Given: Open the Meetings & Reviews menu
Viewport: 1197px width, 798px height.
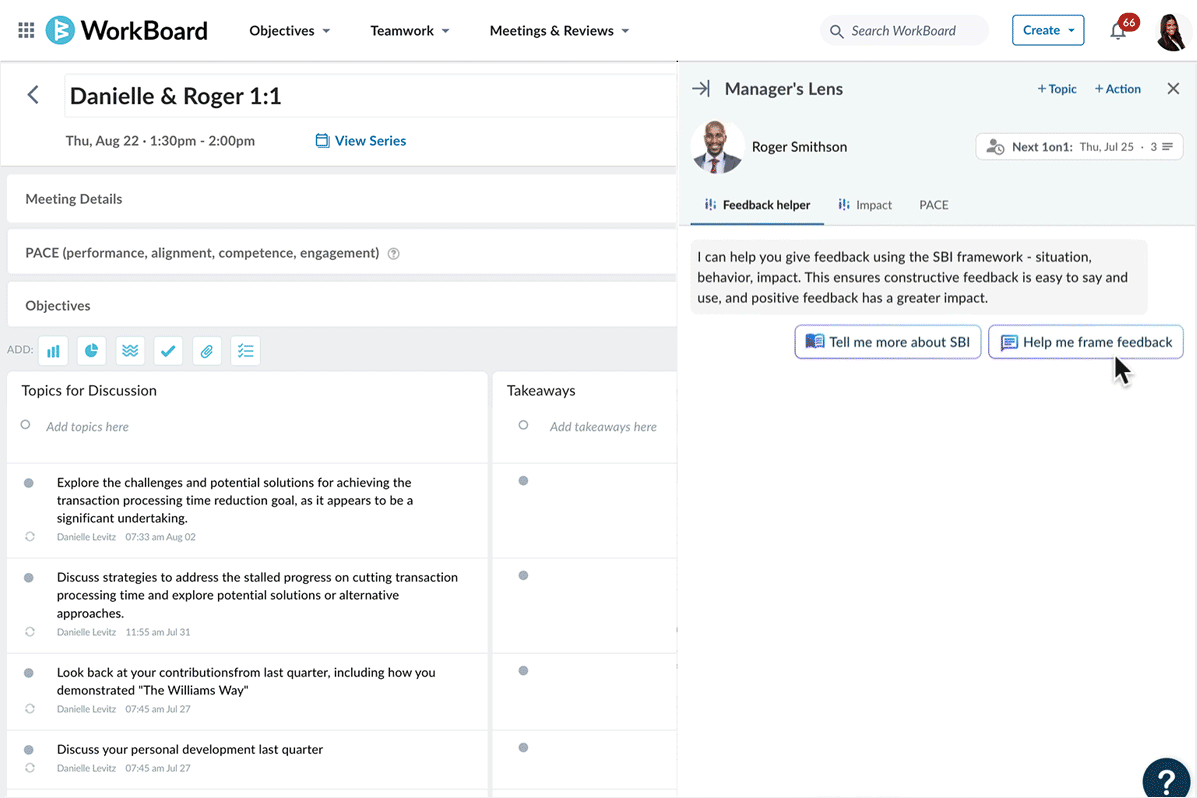Looking at the screenshot, I should pyautogui.click(x=560, y=31).
